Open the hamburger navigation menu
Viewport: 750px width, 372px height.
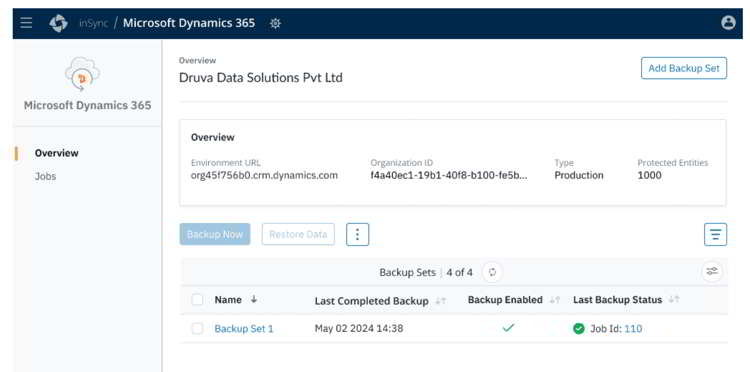pyautogui.click(x=26, y=23)
